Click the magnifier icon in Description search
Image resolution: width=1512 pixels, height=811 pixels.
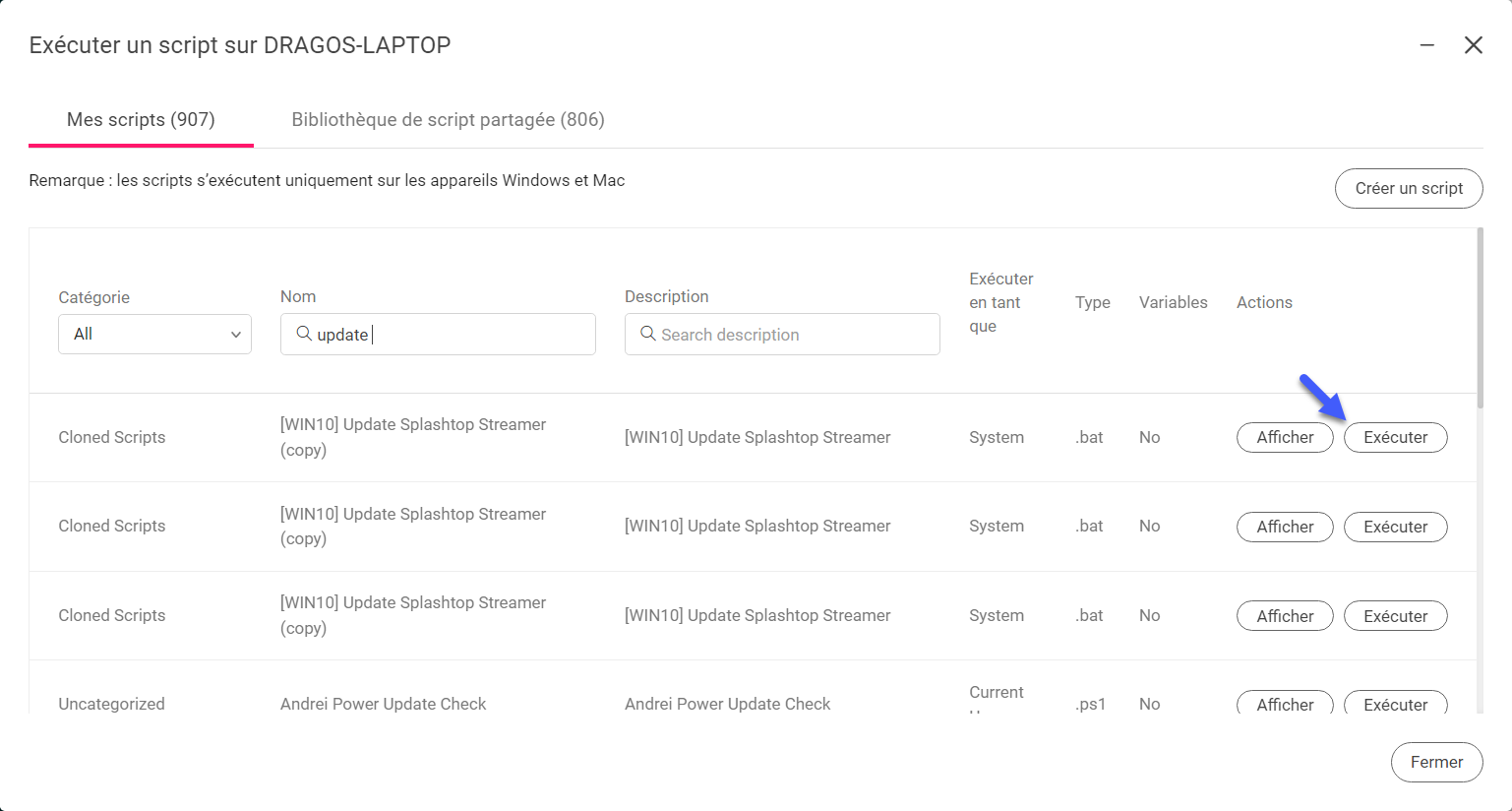tap(648, 334)
